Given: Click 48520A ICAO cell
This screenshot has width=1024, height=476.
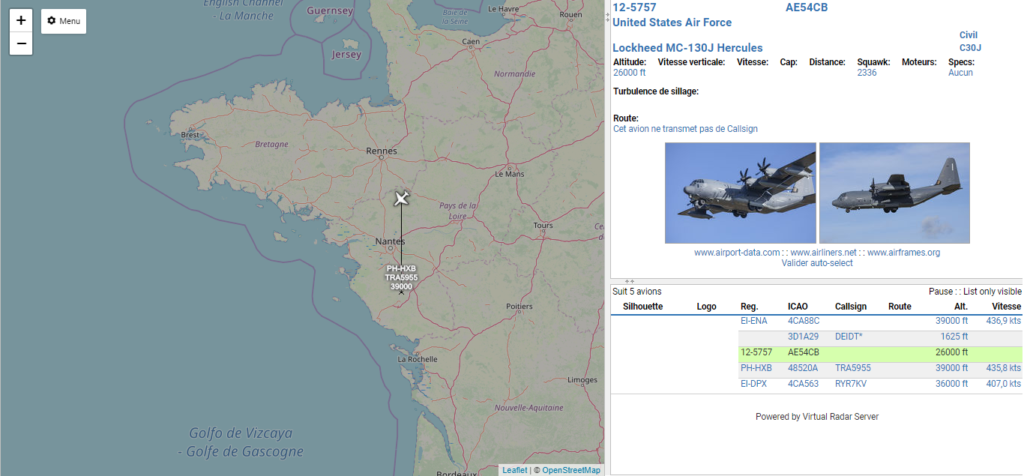Looking at the screenshot, I should 803,368.
